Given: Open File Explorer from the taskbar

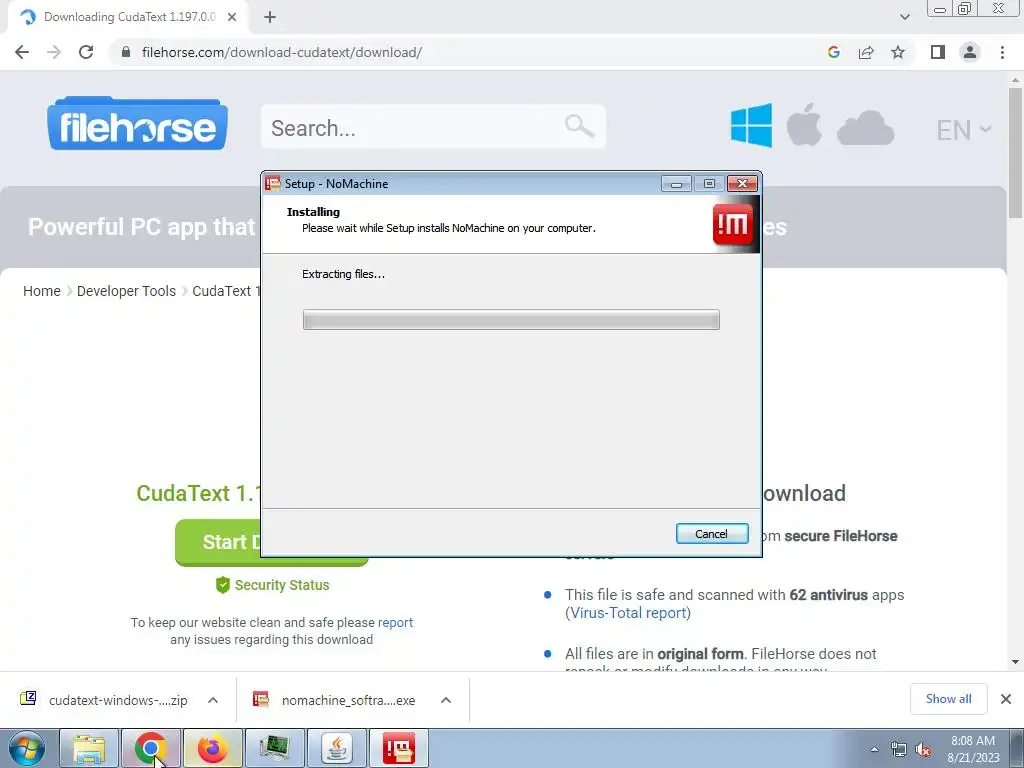Looking at the screenshot, I should tap(89, 748).
